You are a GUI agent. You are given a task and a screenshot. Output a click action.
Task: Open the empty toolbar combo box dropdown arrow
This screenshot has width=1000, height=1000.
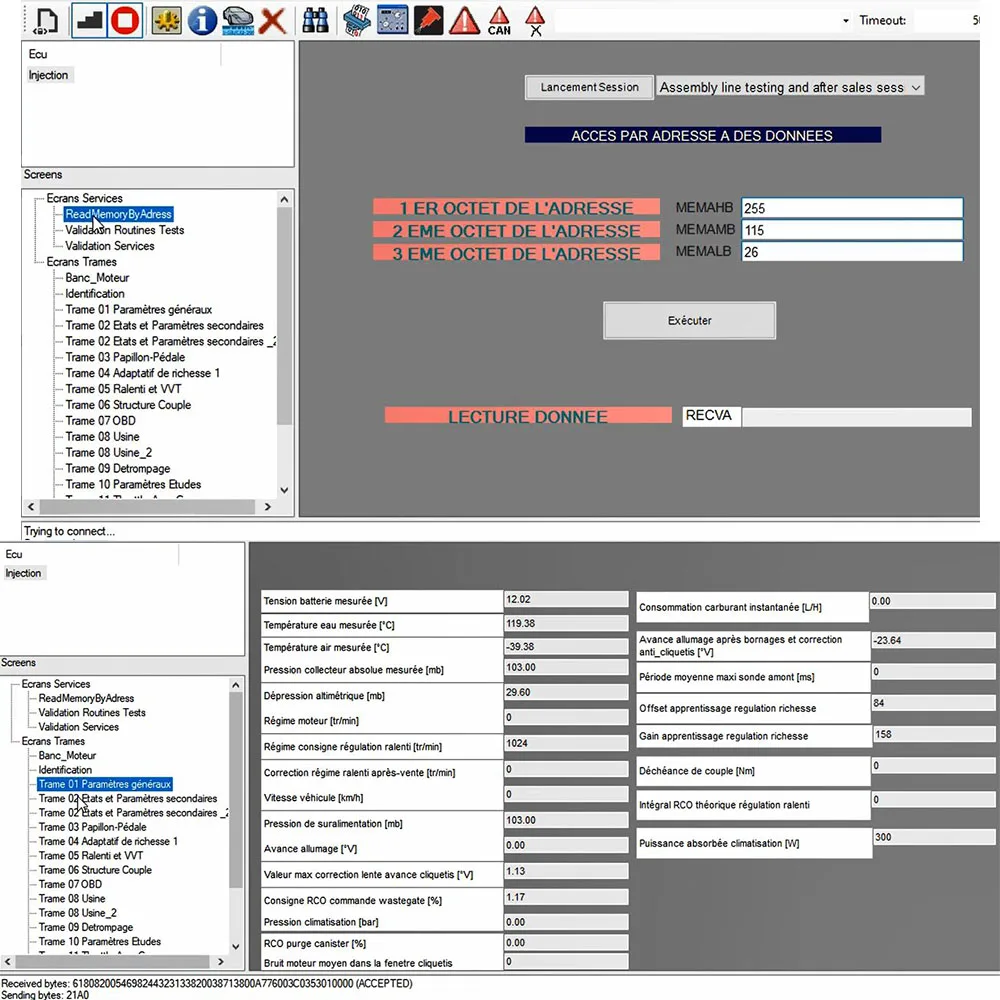(x=846, y=21)
